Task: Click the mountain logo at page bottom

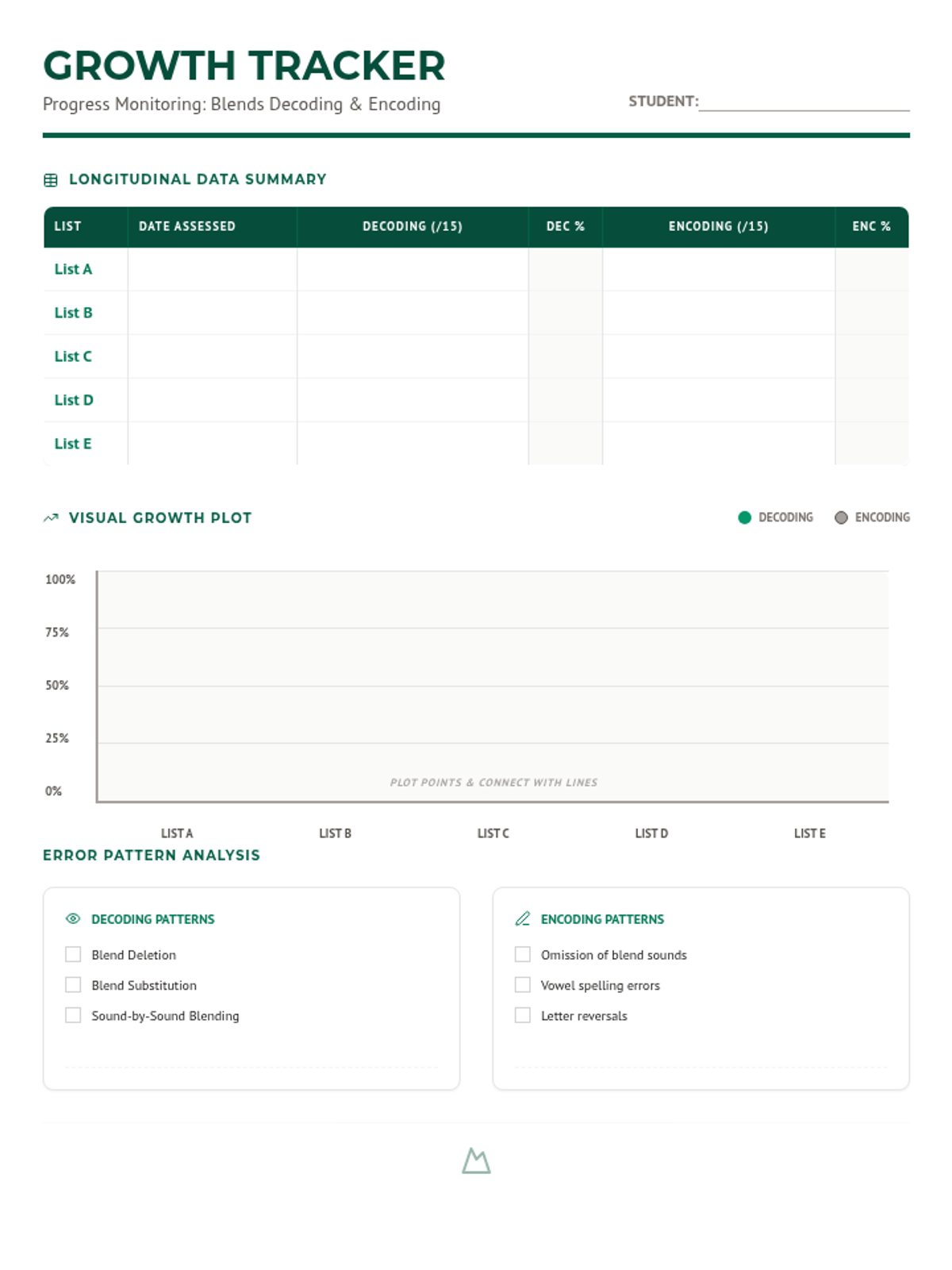Action: [476, 1160]
